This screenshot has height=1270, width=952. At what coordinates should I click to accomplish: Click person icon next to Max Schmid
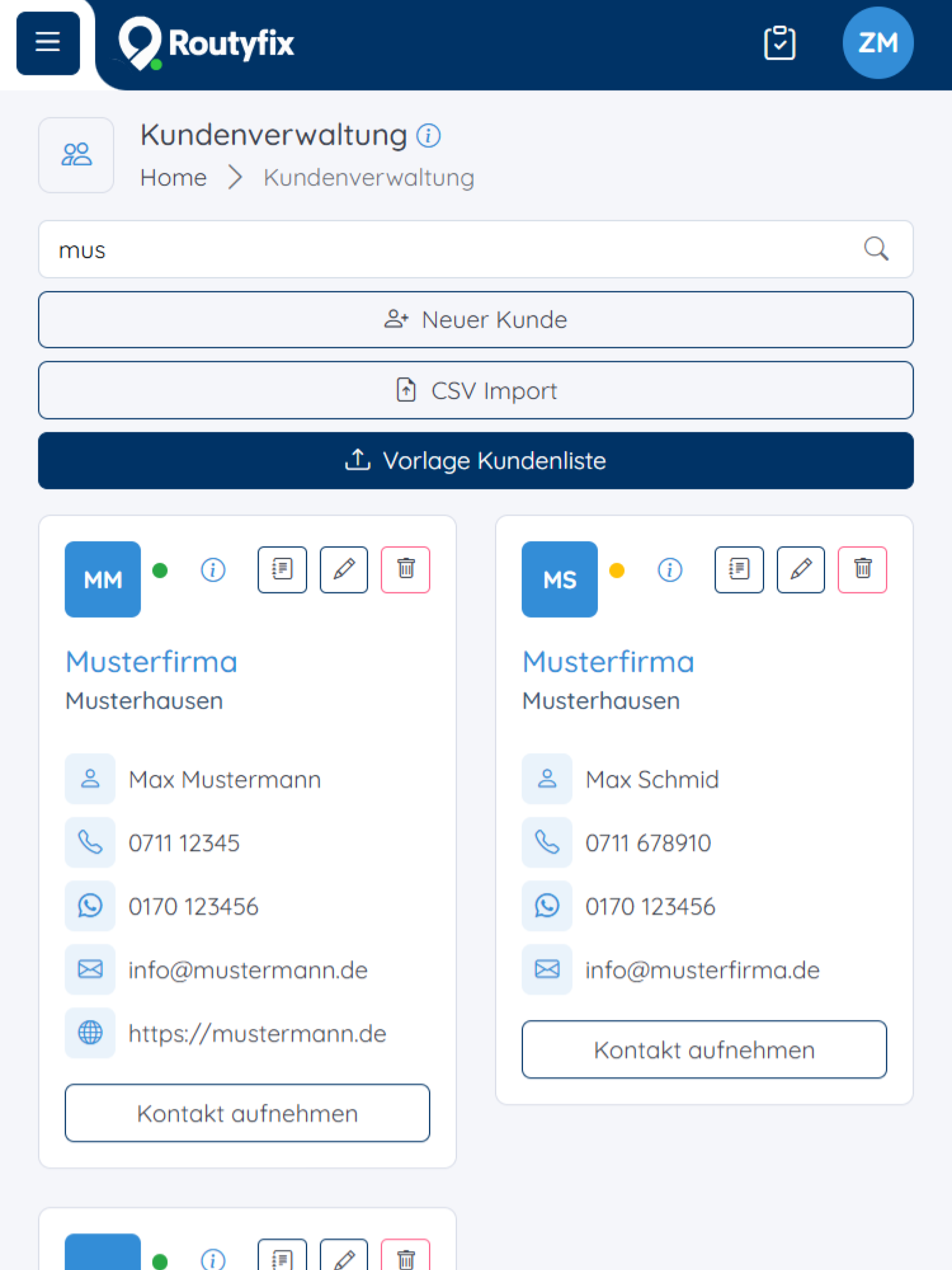coord(547,779)
